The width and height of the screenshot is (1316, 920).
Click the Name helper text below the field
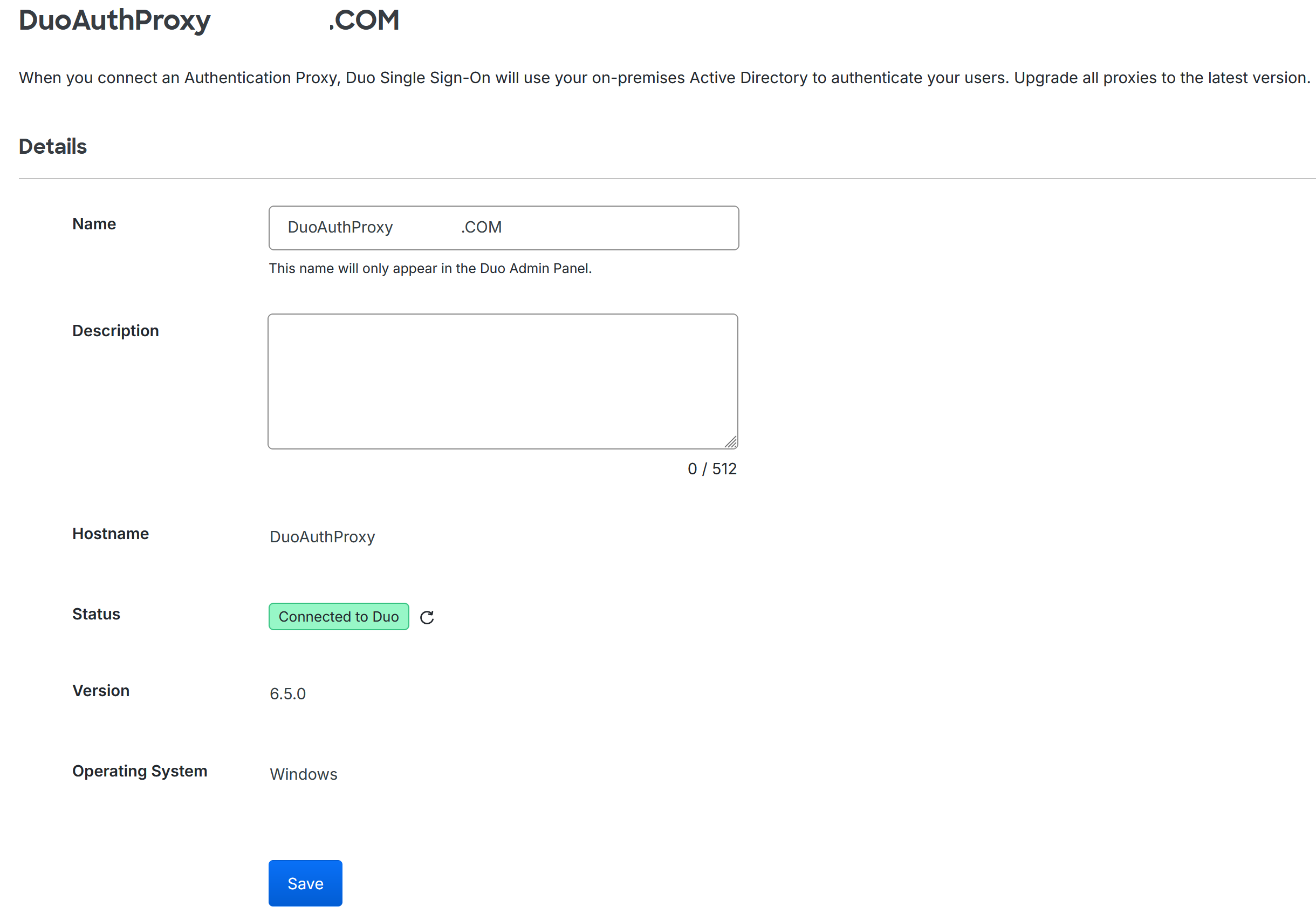tap(430, 268)
